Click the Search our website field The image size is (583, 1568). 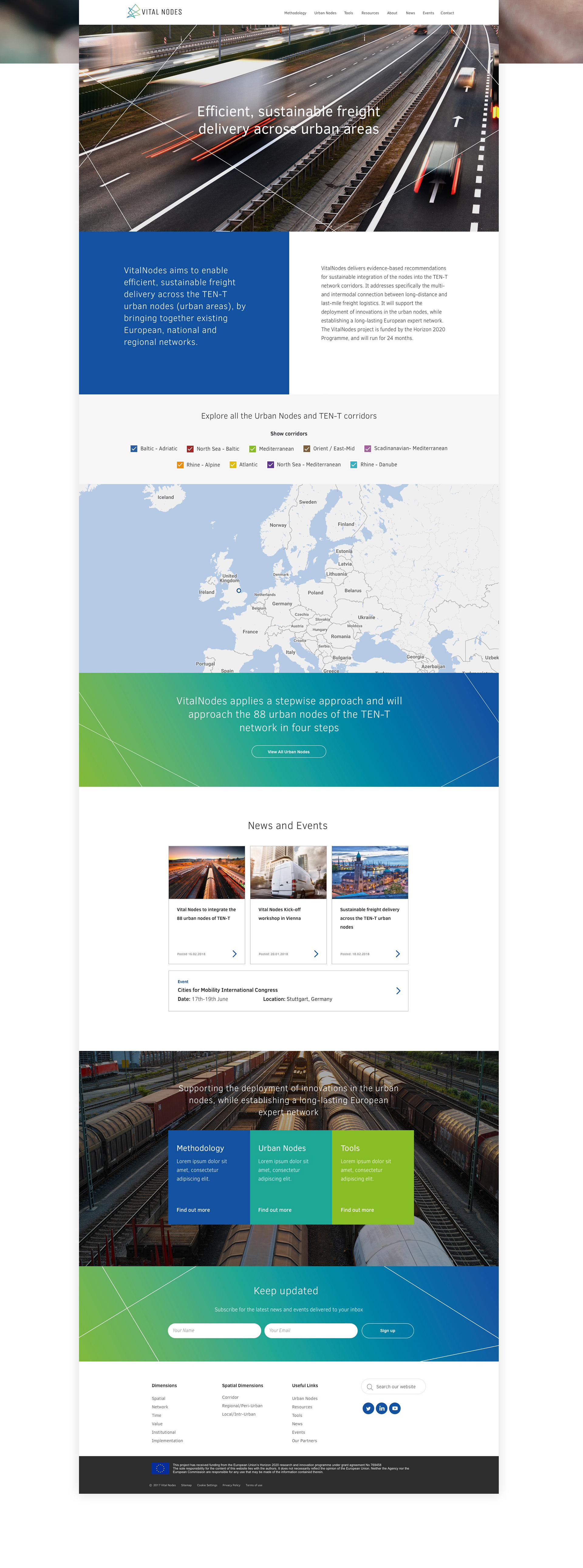(x=394, y=1387)
